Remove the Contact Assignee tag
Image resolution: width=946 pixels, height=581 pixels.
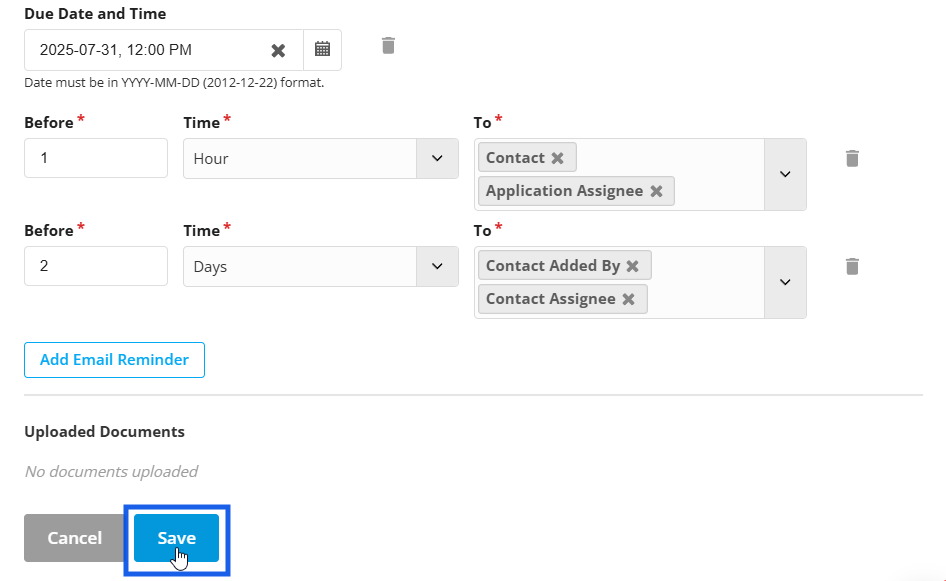point(628,299)
